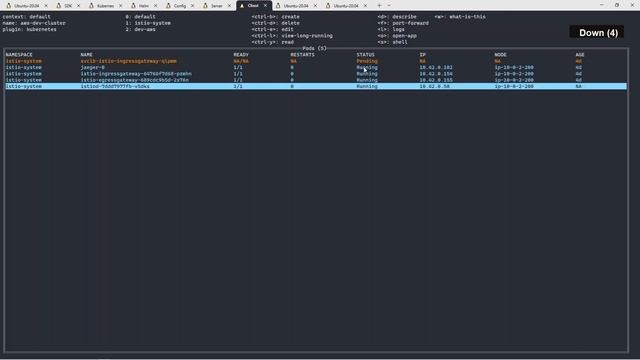
Task: Click the '<ctrl-b>: create' shortcut hint
Action: (276, 17)
